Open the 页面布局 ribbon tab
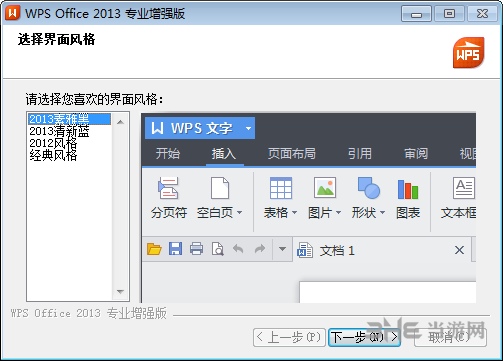Image resolution: width=503 pixels, height=361 pixels. point(292,154)
